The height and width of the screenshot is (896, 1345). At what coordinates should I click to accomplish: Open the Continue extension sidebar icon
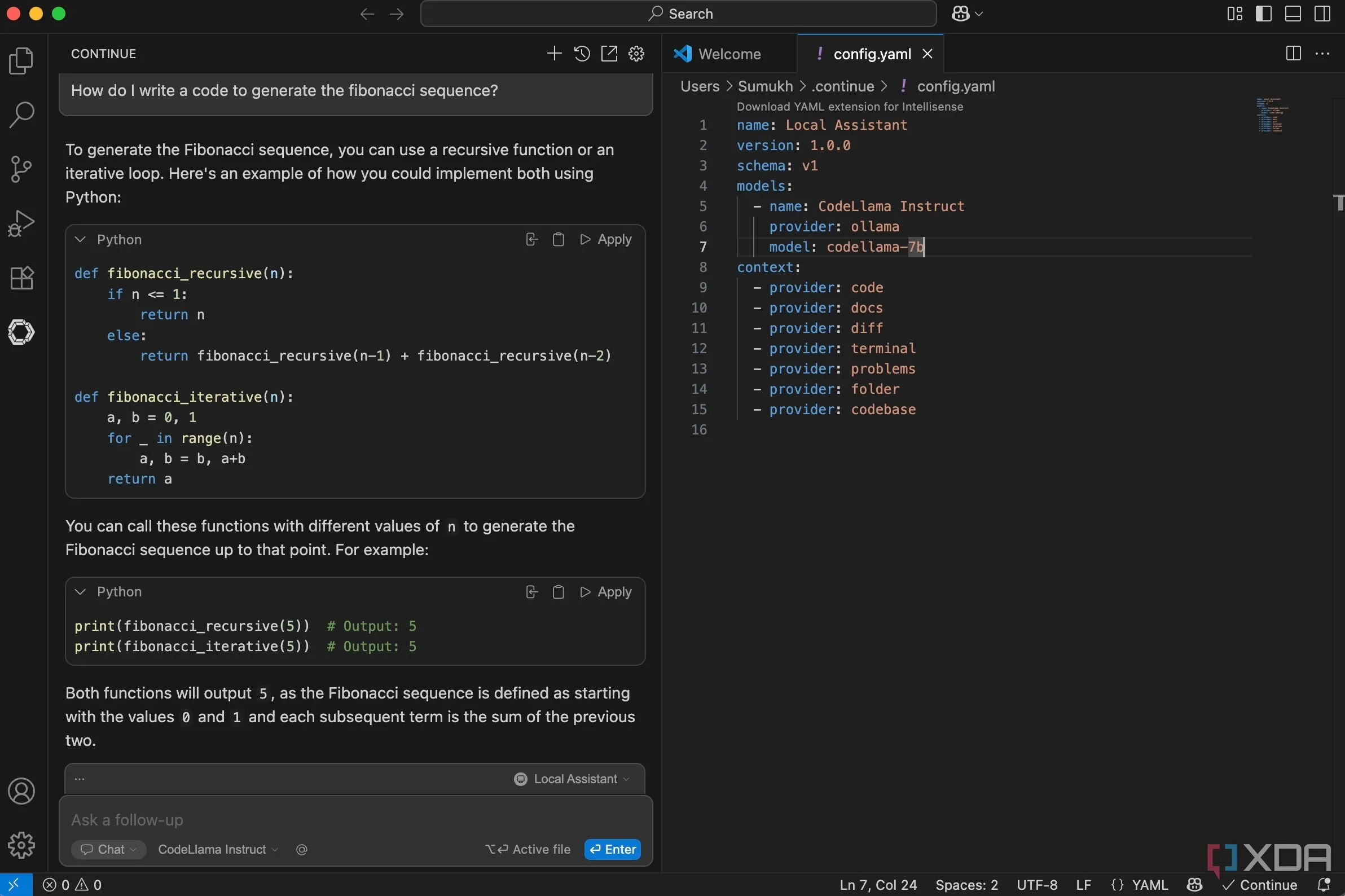tap(21, 332)
